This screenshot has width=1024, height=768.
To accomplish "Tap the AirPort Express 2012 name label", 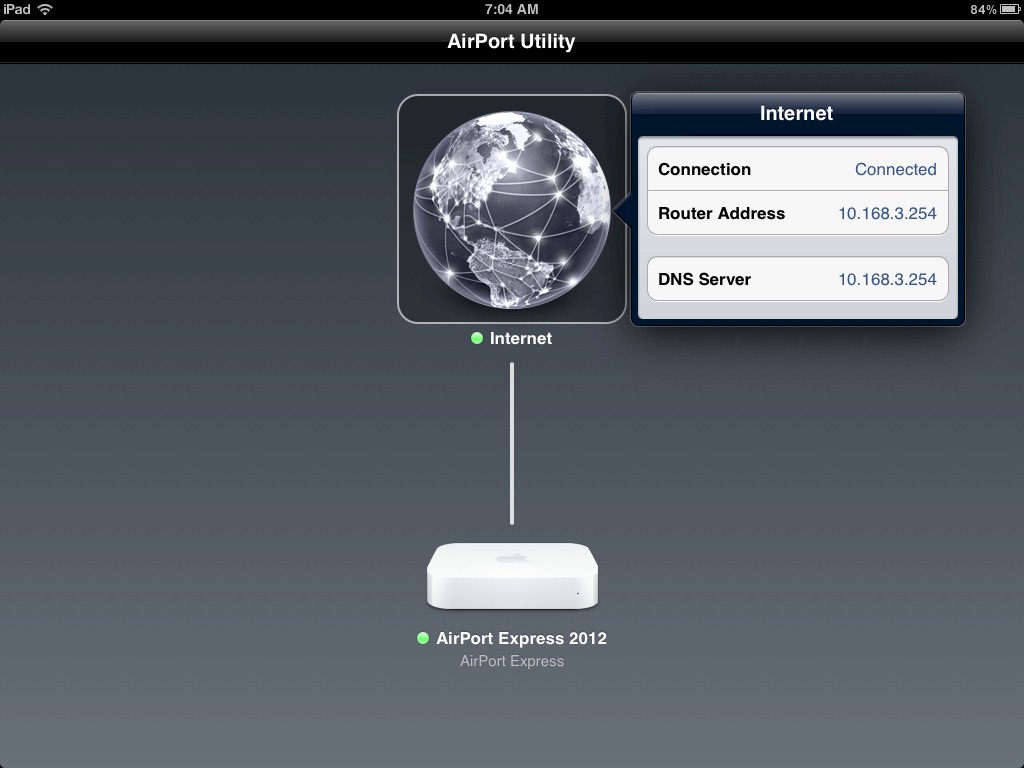I will tap(521, 638).
